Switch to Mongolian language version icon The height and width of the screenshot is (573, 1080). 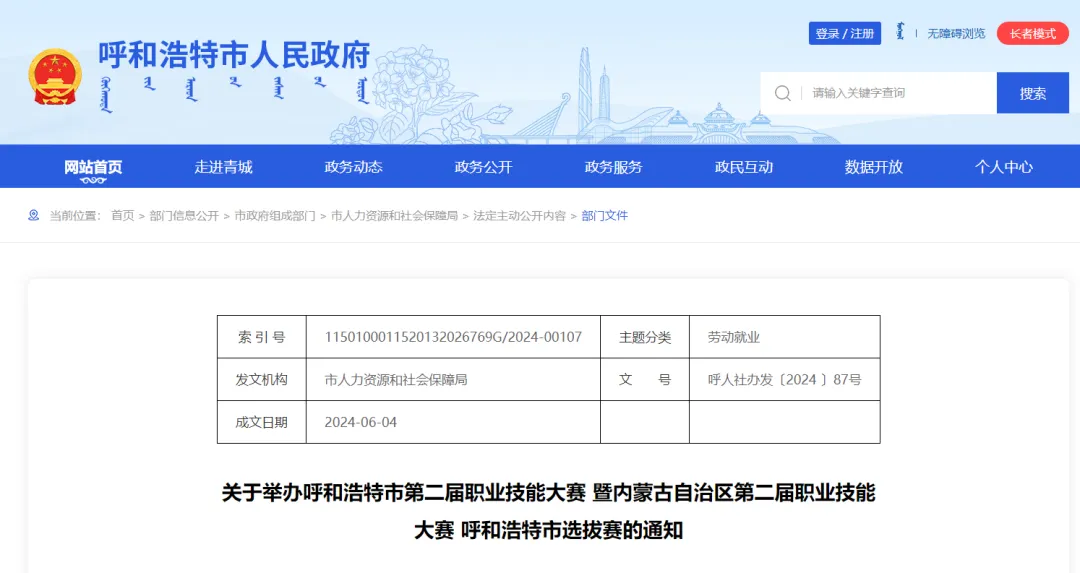[x=900, y=33]
